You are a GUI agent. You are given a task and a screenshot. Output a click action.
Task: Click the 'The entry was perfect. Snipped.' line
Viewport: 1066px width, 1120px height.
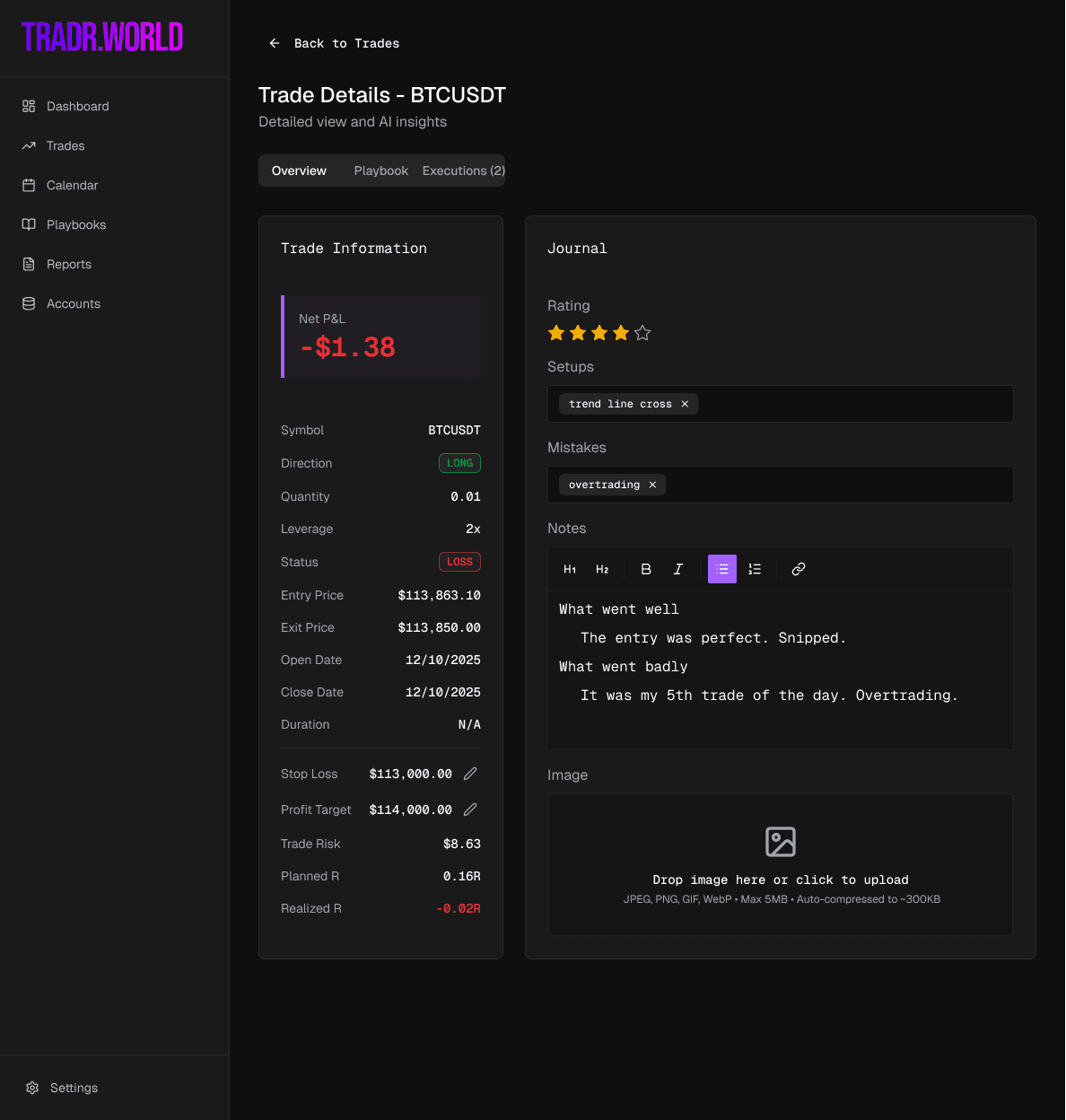coord(713,638)
